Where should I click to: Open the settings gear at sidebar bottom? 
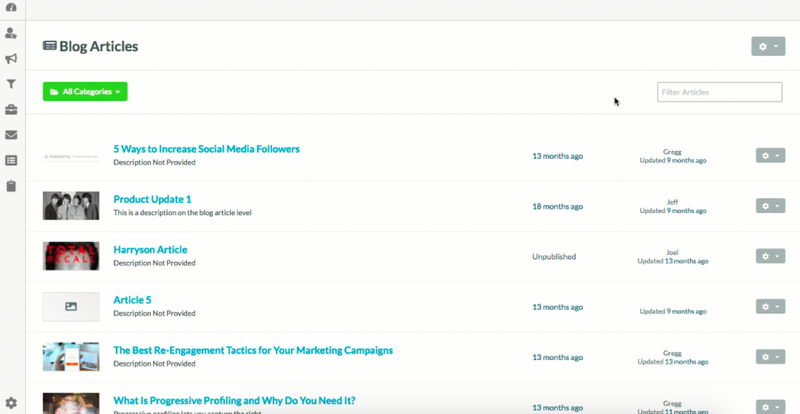point(11,403)
